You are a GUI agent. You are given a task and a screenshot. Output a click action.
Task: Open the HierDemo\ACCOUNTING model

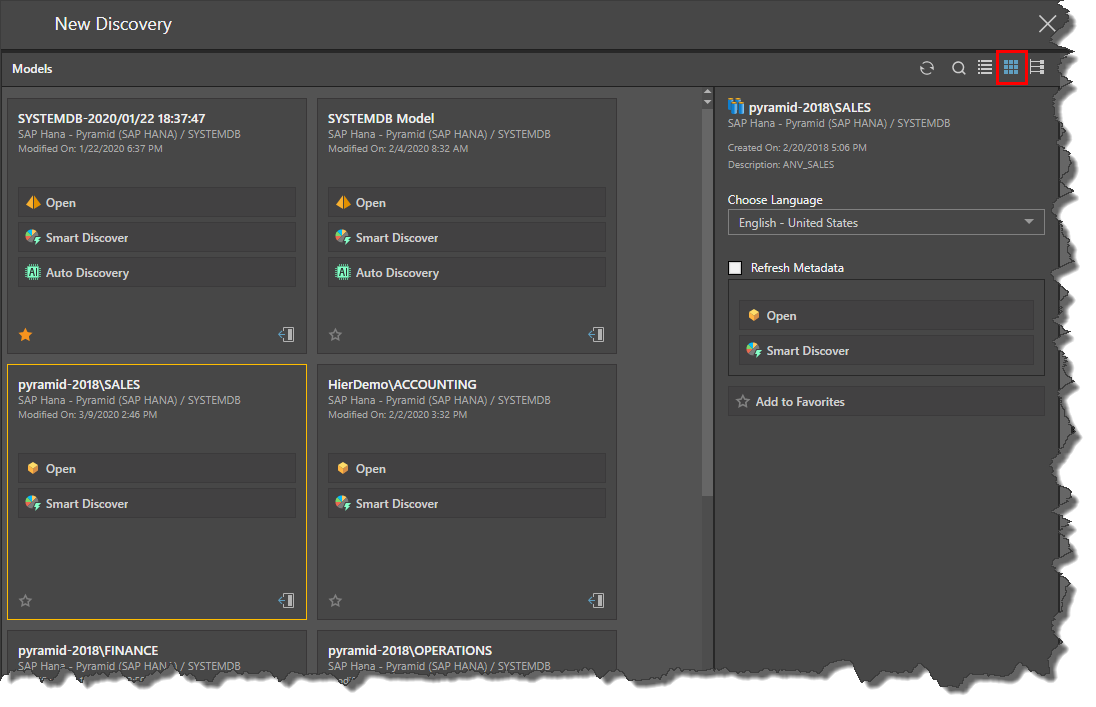point(466,468)
